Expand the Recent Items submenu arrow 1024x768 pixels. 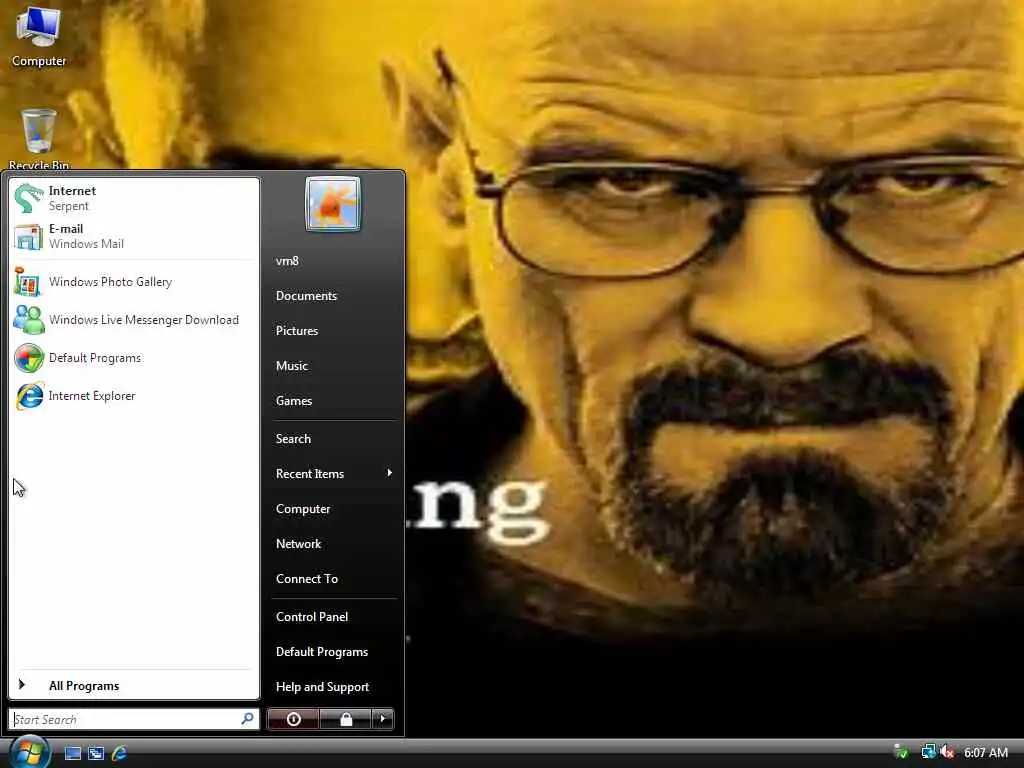[x=390, y=473]
